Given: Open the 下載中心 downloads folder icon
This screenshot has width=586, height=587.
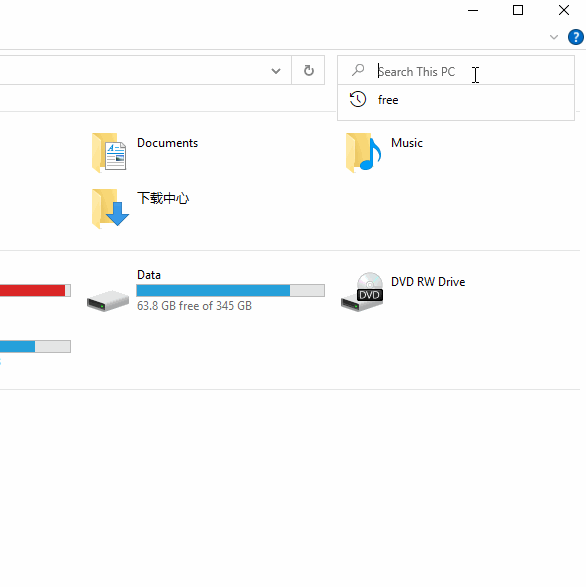Looking at the screenshot, I should tap(110, 209).
